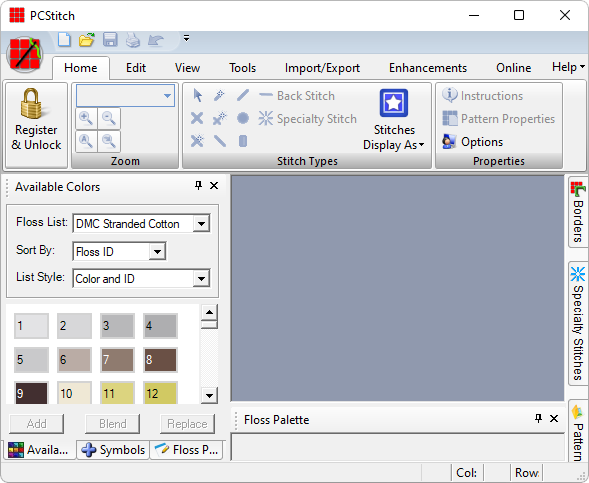The width and height of the screenshot is (589, 483).
Task: Click the Print icon in quick toolbar
Action: (133, 39)
